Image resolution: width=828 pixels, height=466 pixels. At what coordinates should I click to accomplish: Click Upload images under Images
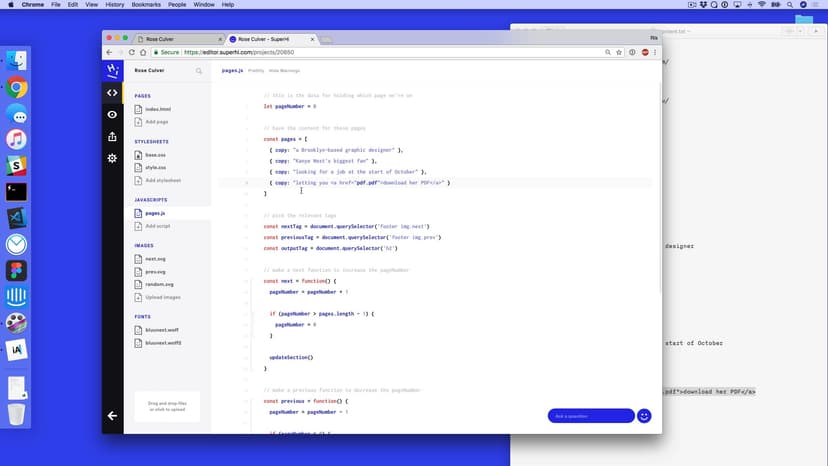click(x=162, y=297)
